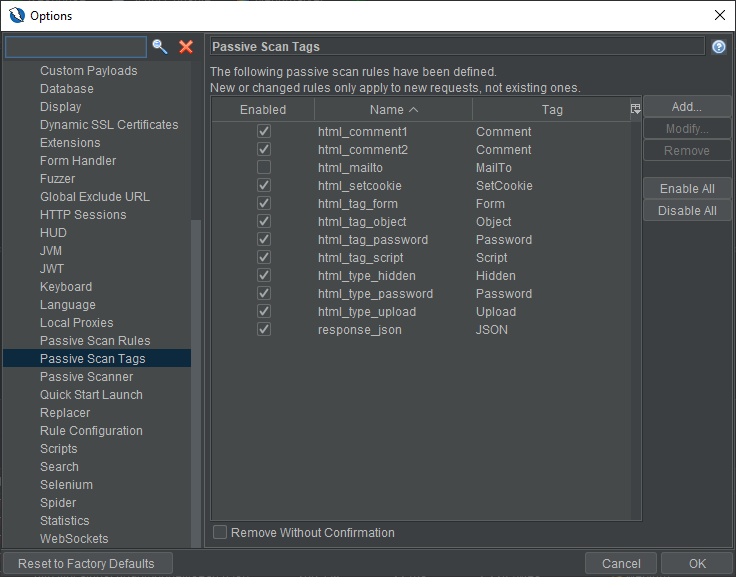736x577 pixels.
Task: Click the Add... button
Action: click(687, 107)
